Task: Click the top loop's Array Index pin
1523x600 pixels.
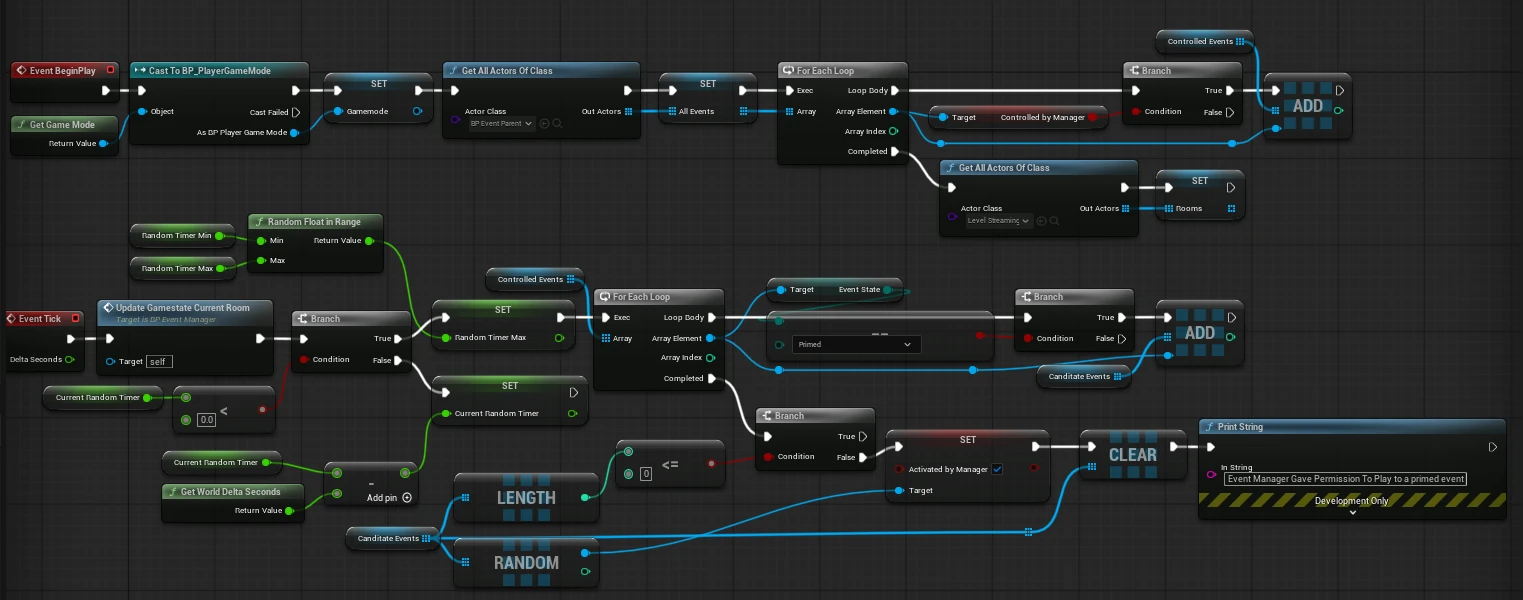Action: coord(893,131)
